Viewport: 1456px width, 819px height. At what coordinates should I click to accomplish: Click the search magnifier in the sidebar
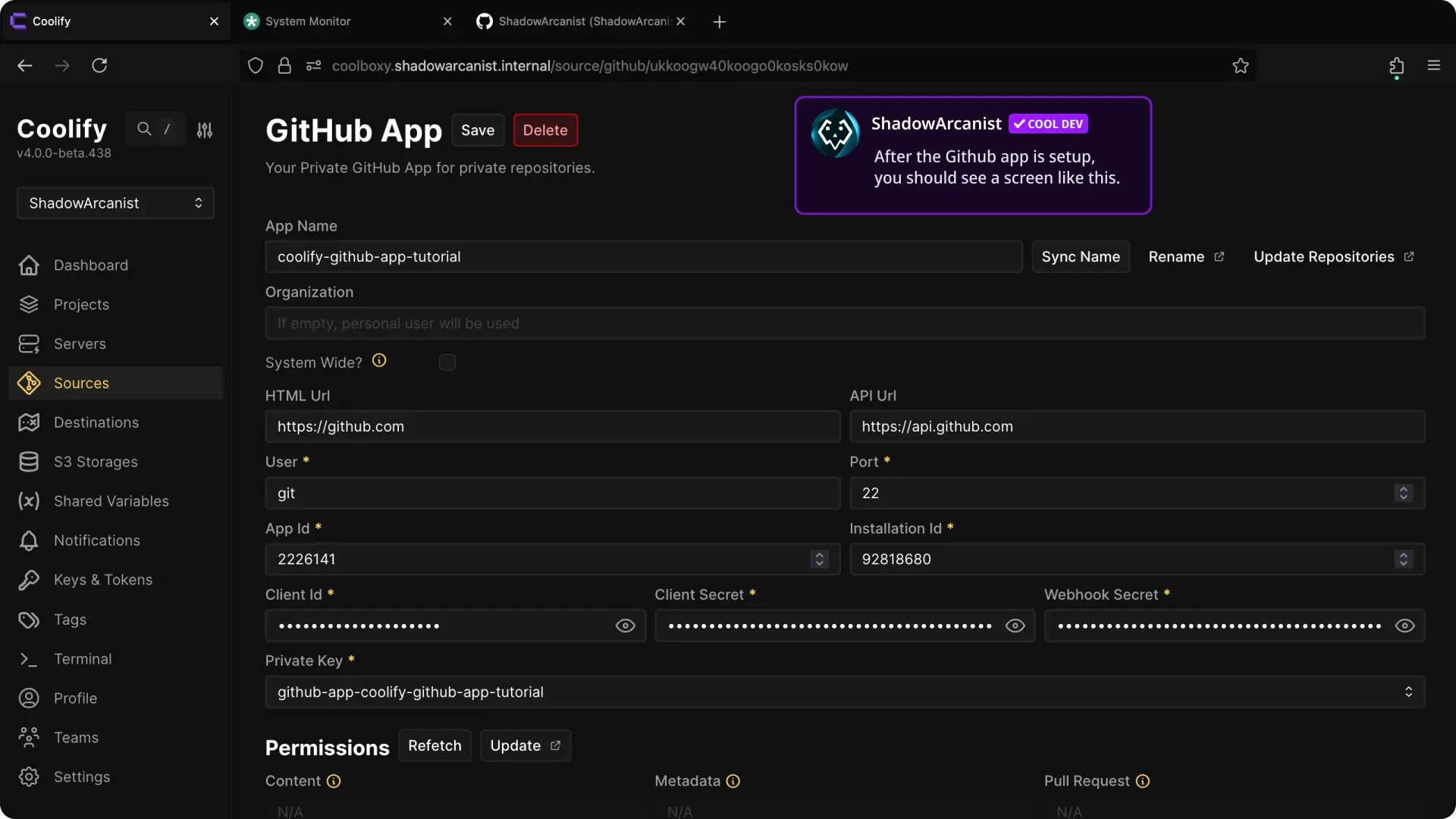coord(144,129)
